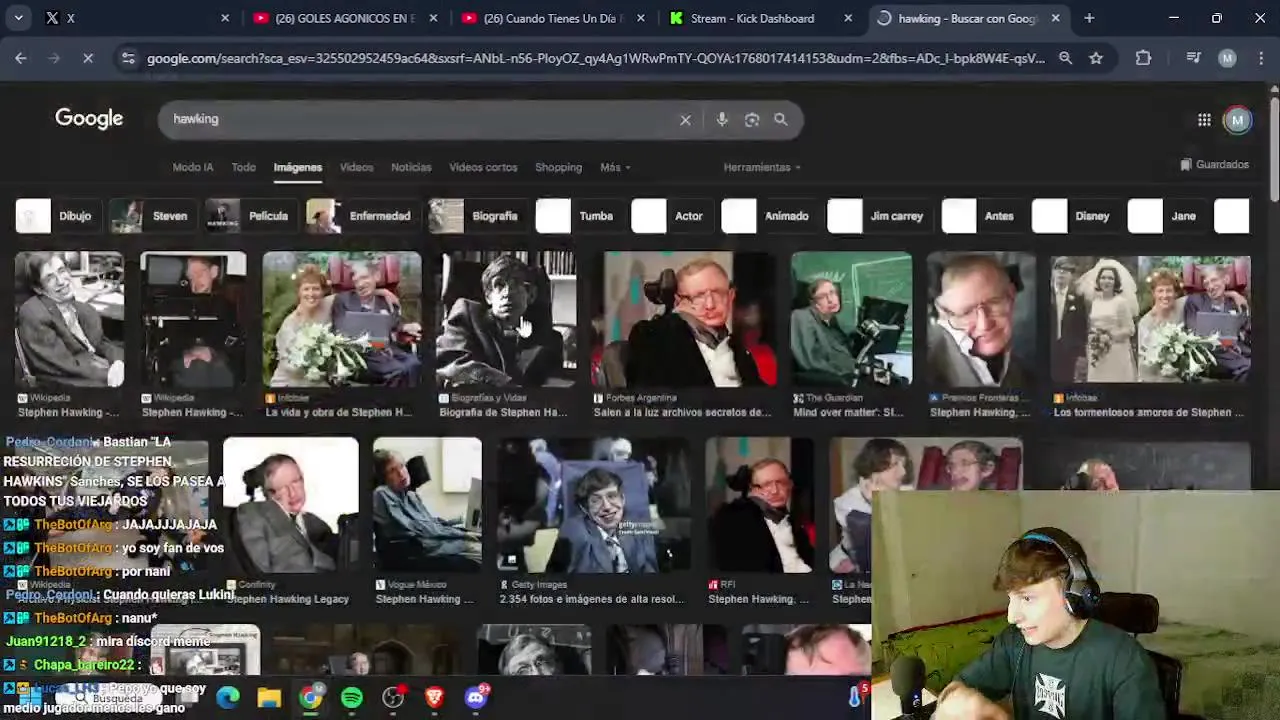1280x720 pixels.
Task: Open La vida y obra de Stephen link
Action: [x=339, y=412]
